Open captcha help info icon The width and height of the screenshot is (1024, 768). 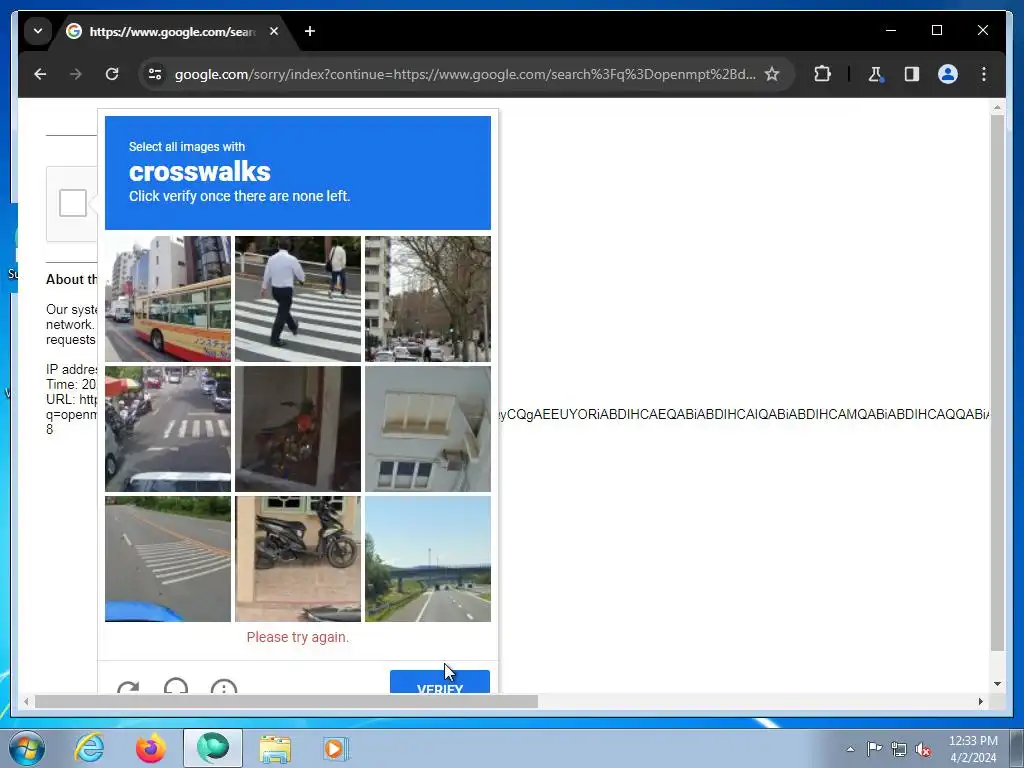pyautogui.click(x=224, y=686)
